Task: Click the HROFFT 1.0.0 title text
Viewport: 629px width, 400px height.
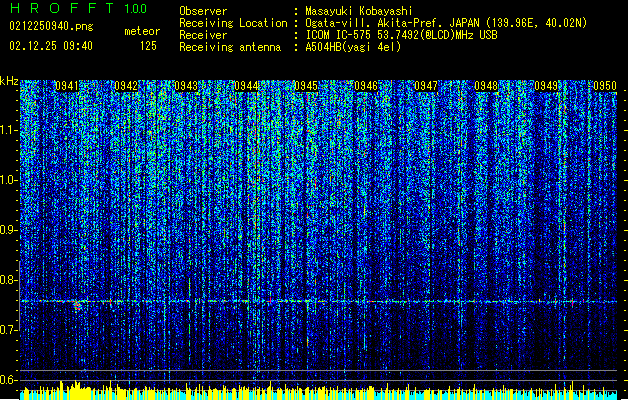Action: click(x=78, y=8)
